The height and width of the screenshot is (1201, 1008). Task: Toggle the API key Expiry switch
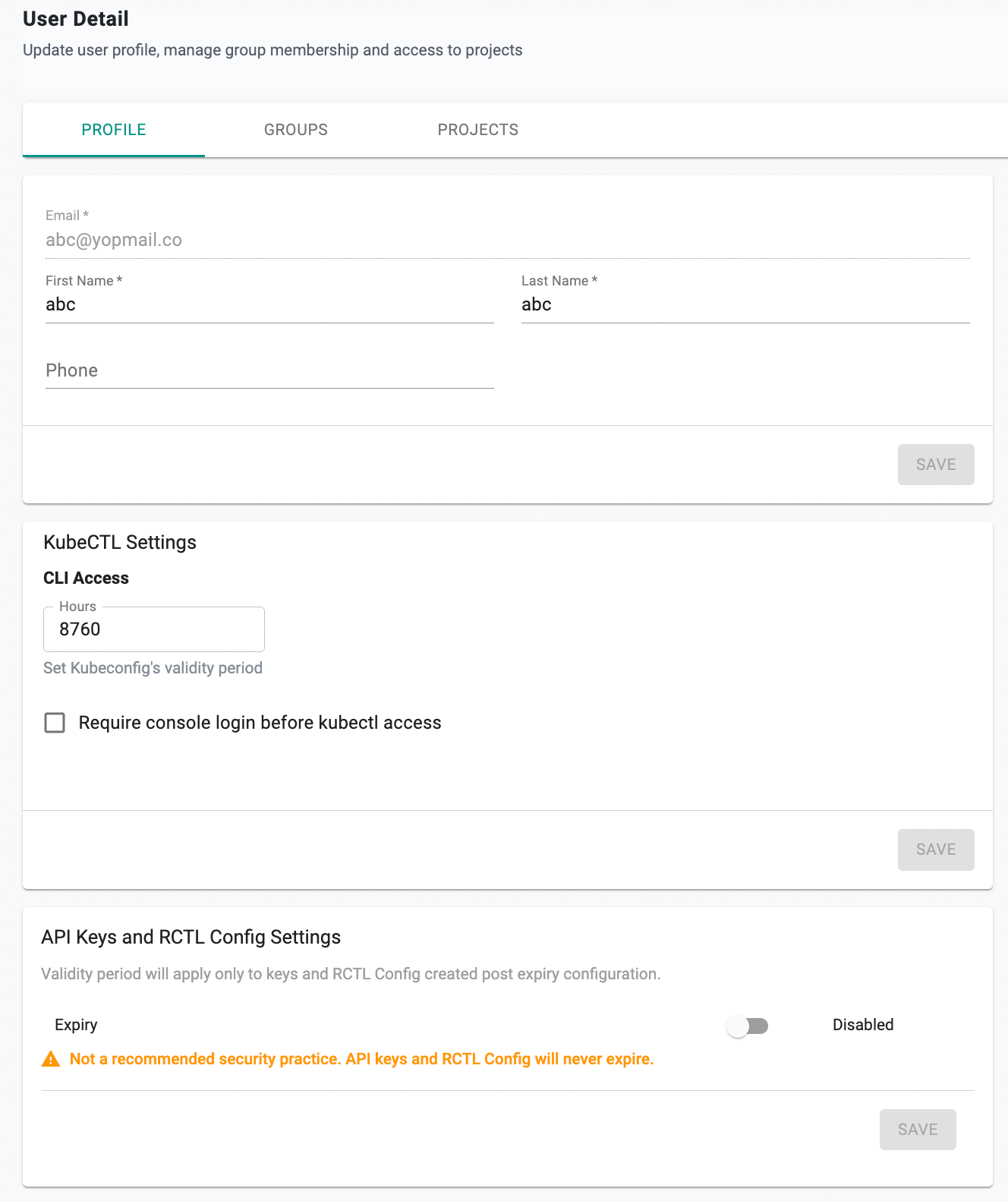click(748, 1026)
